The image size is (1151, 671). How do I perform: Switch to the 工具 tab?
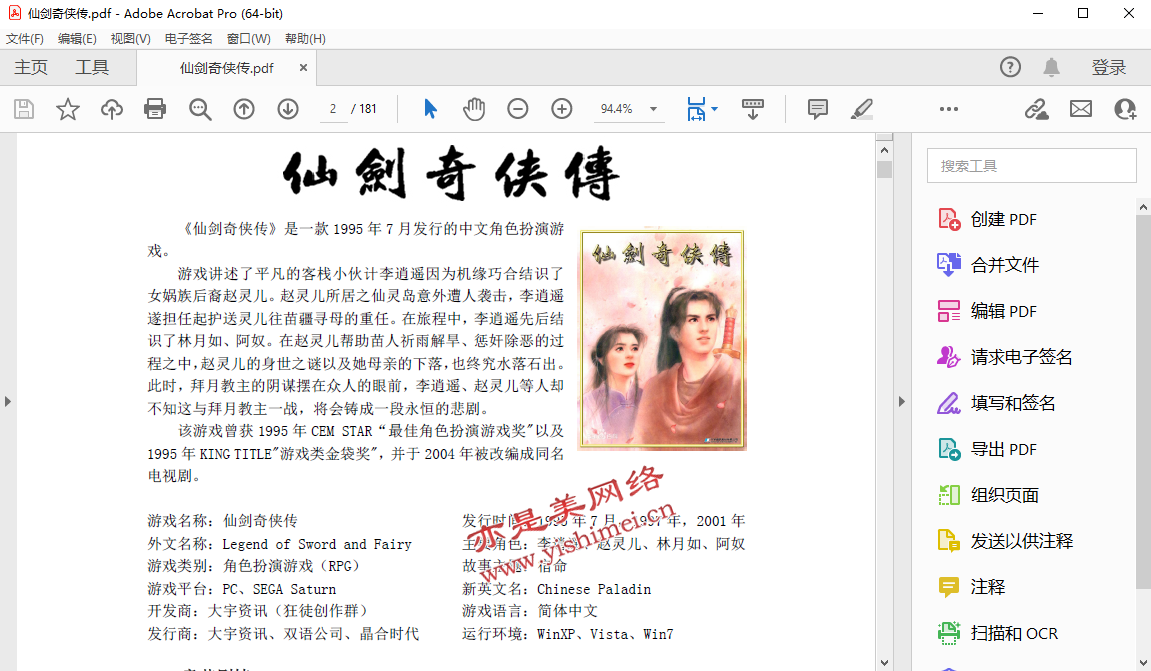(92, 68)
